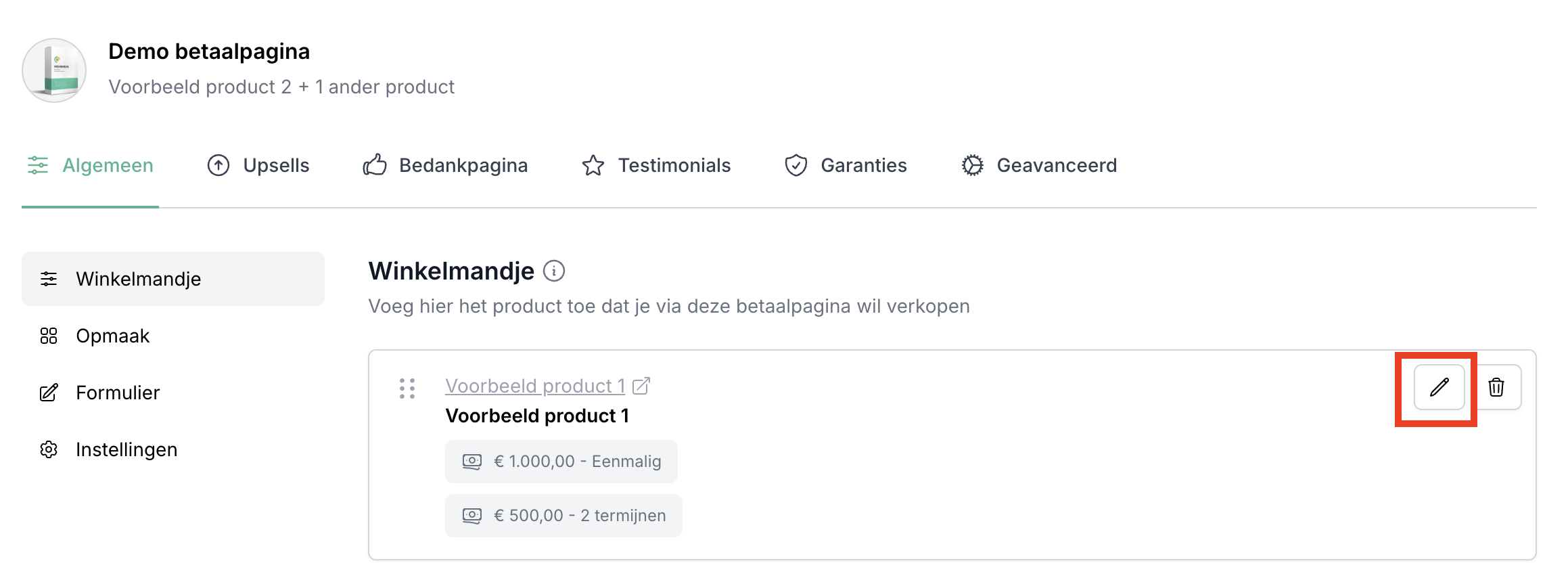Click the info icon beside Winkelmandje heading
The image size is (1568, 578).
[x=554, y=271]
